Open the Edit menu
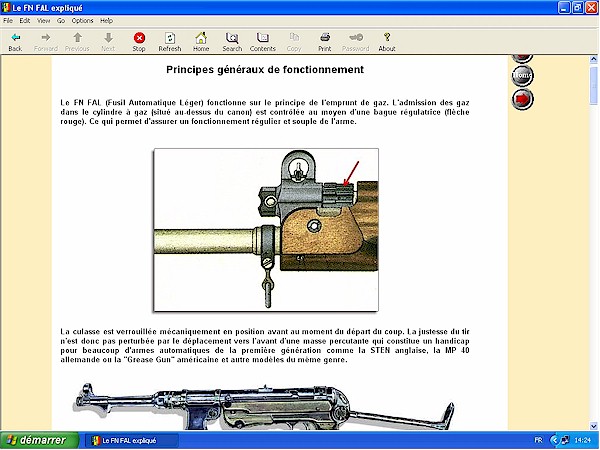Screen dimensions: 600x450 (25, 21)
